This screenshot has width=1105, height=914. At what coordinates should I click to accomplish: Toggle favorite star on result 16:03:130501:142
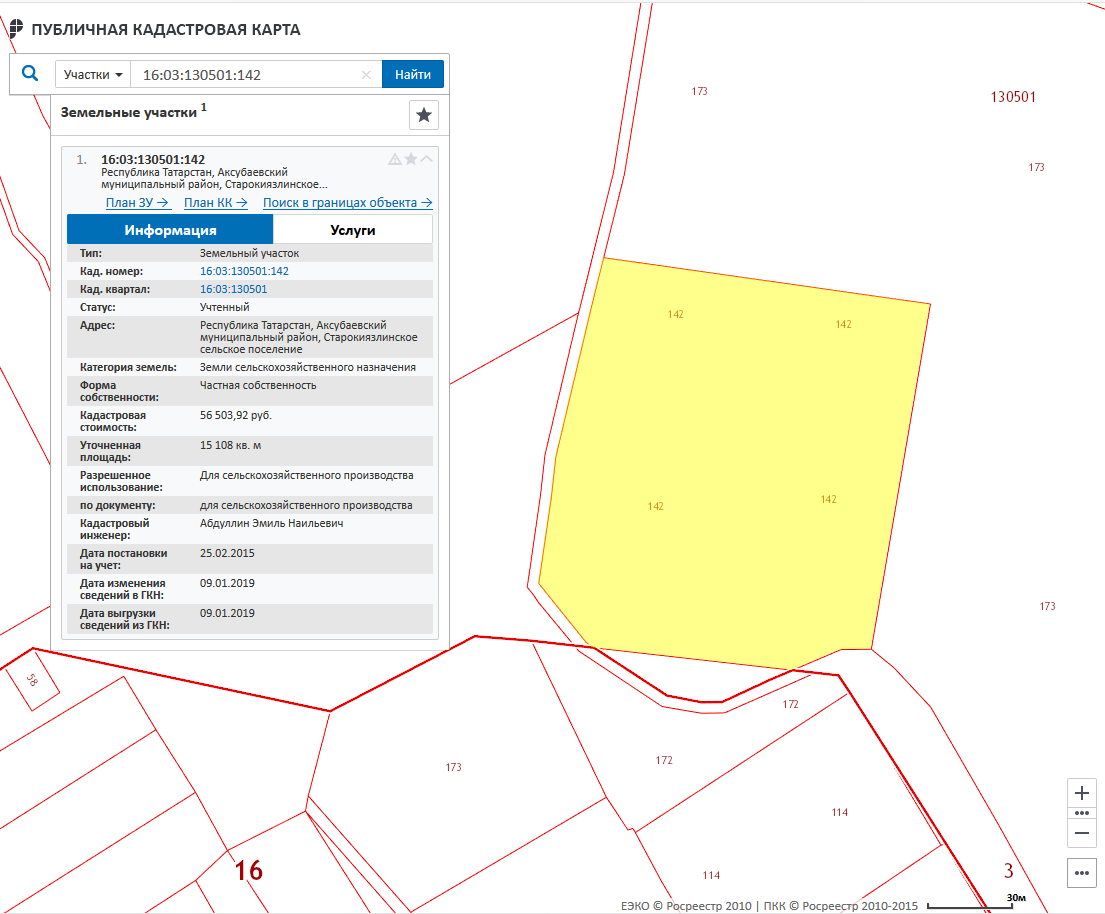click(x=411, y=159)
